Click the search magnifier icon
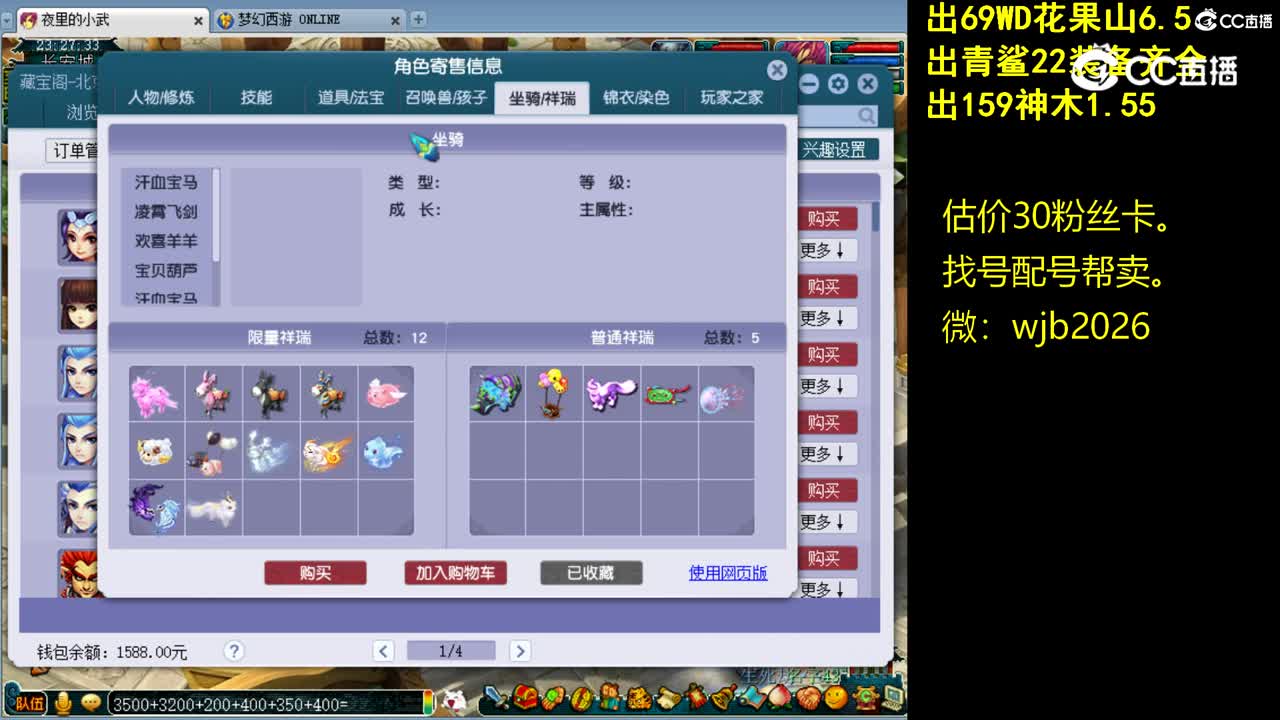This screenshot has height=720, width=1280. pos(865,115)
